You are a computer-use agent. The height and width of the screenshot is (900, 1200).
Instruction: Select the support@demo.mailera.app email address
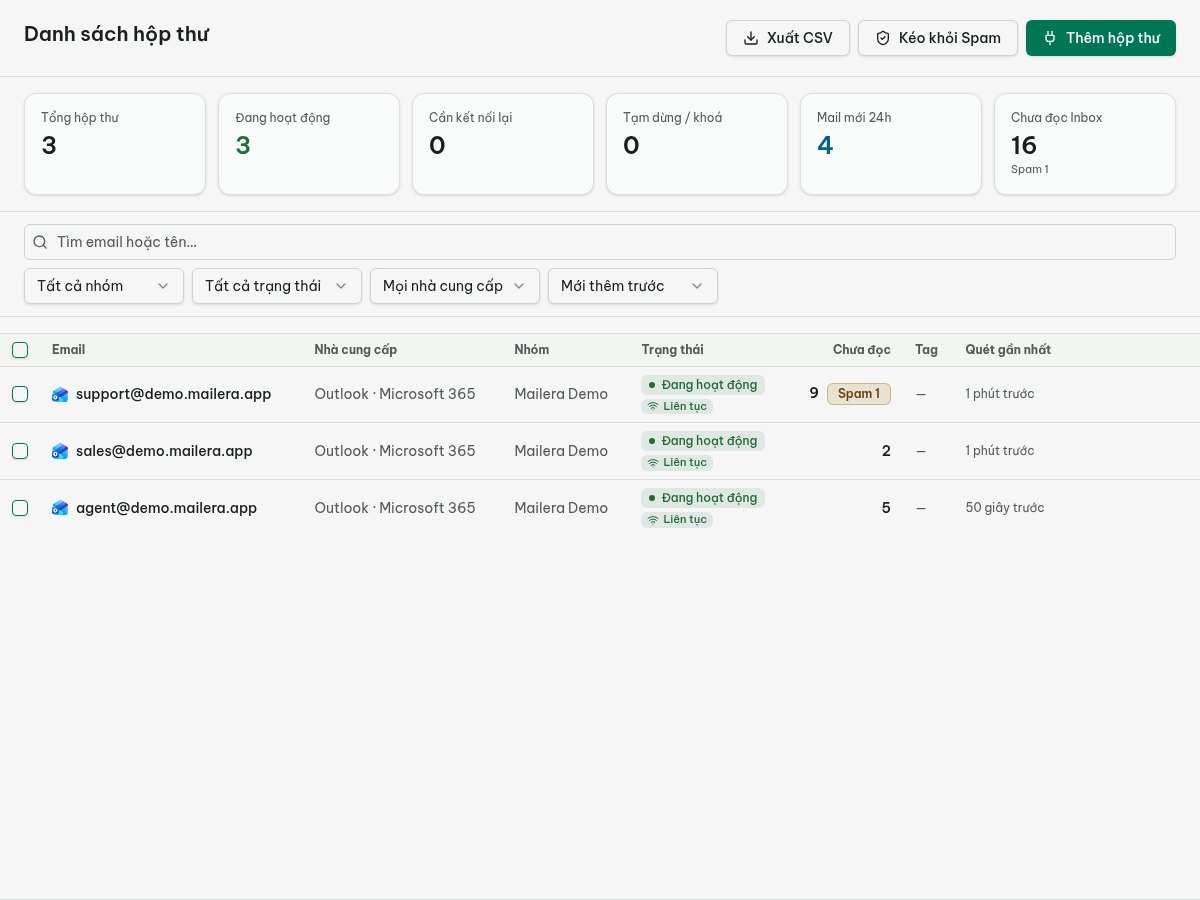click(x=174, y=394)
